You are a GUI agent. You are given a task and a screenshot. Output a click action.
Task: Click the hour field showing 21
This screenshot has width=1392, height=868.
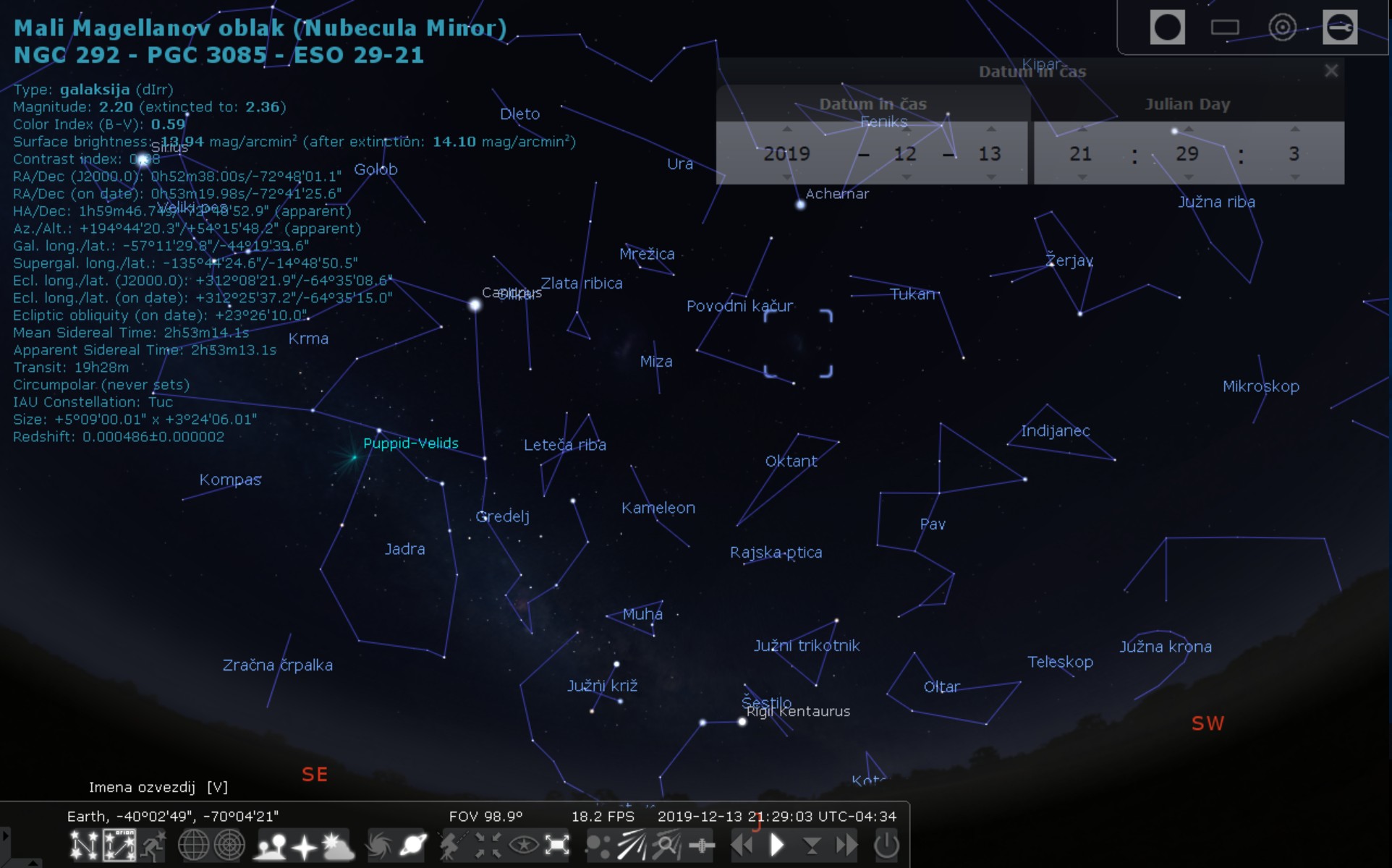pyautogui.click(x=1081, y=153)
